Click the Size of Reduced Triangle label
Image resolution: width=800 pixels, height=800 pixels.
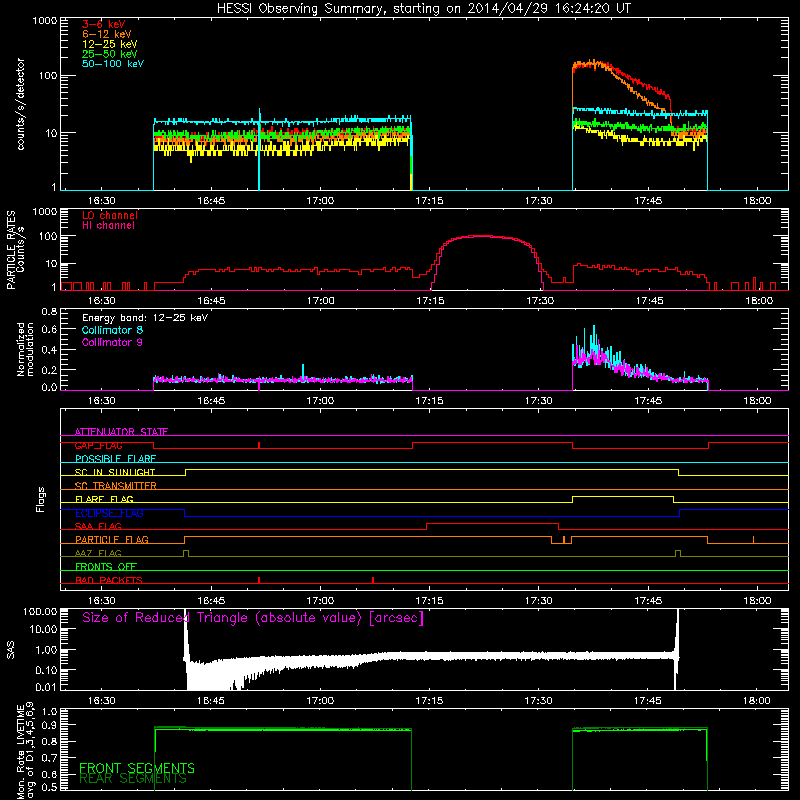253,618
